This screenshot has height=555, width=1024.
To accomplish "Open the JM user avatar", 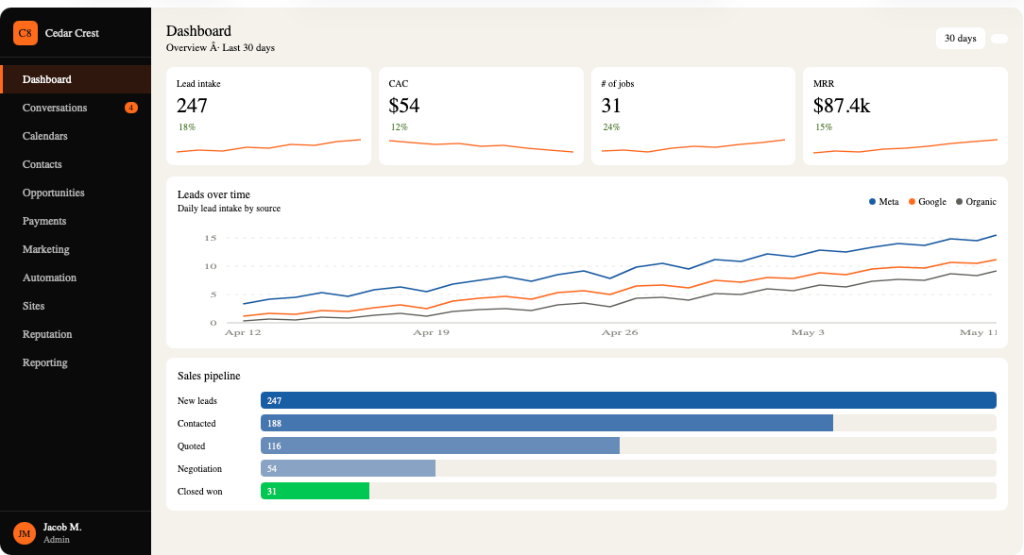I will (x=24, y=533).
